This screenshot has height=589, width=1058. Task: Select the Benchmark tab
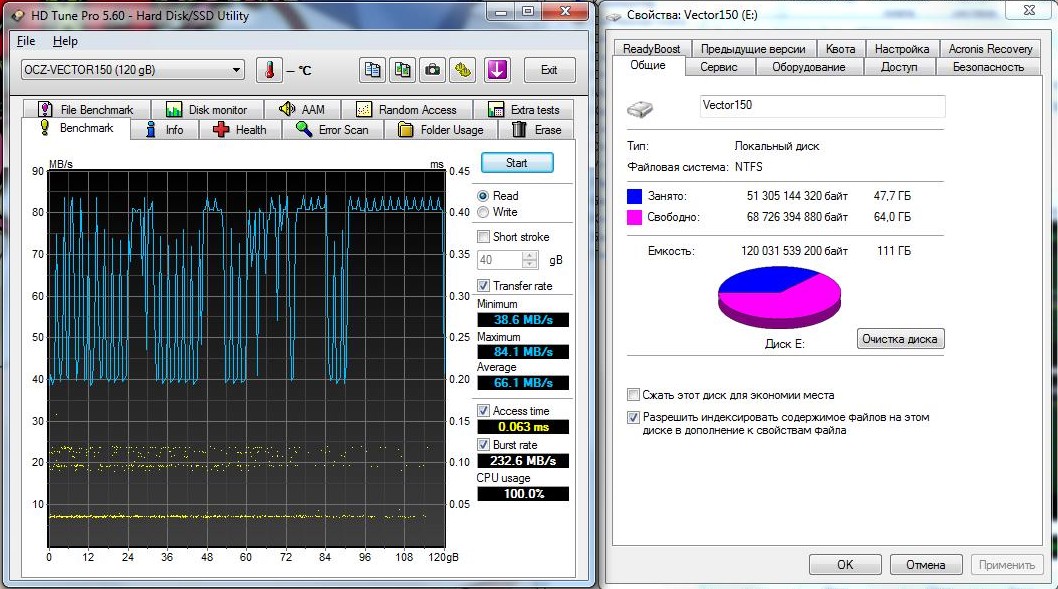[x=76, y=128]
